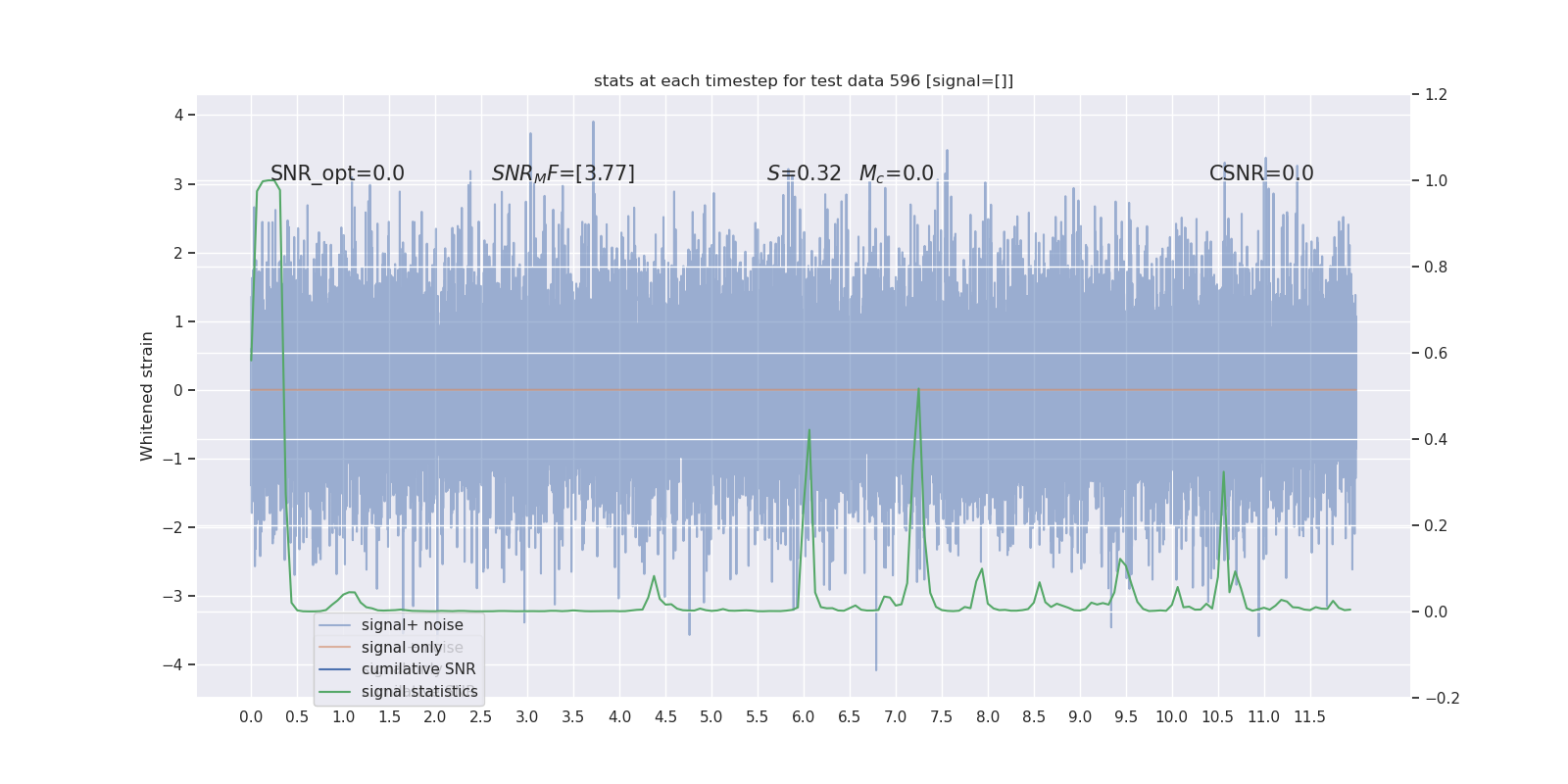This screenshot has width=1568, height=784.
Task: Click the 1.2 right-axis tick label
Action: click(1436, 95)
